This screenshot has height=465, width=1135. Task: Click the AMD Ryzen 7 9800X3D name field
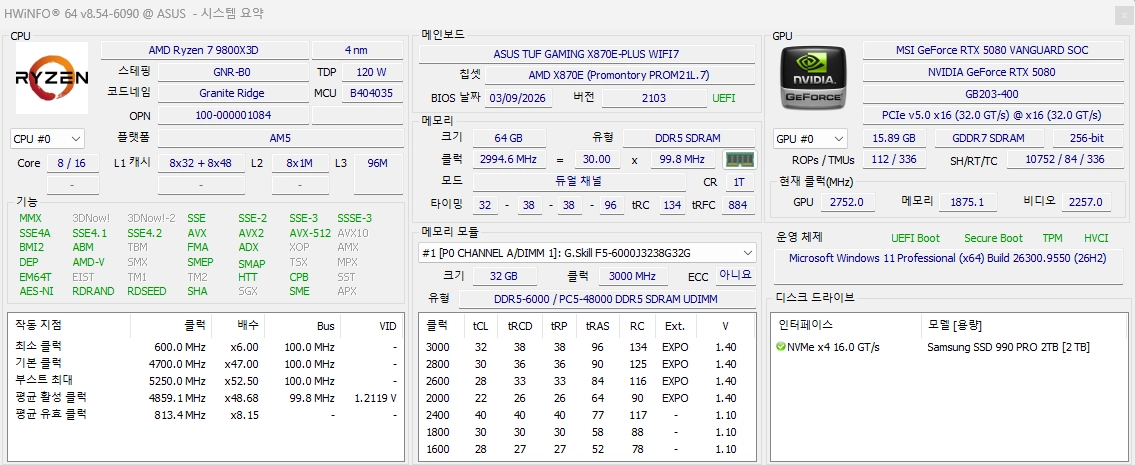203,50
